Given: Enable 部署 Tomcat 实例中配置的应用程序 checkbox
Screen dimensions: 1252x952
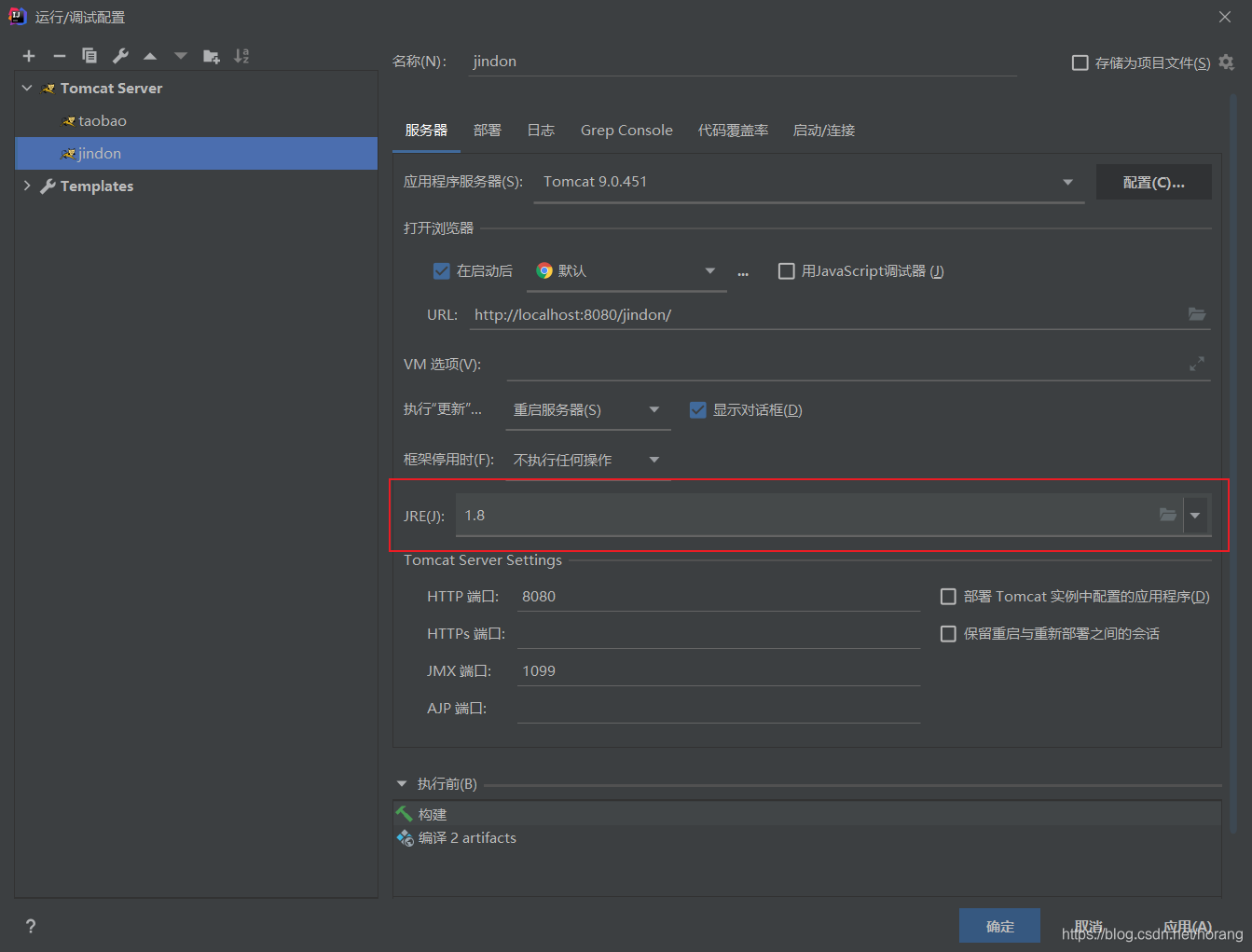Looking at the screenshot, I should pyautogui.click(x=948, y=596).
